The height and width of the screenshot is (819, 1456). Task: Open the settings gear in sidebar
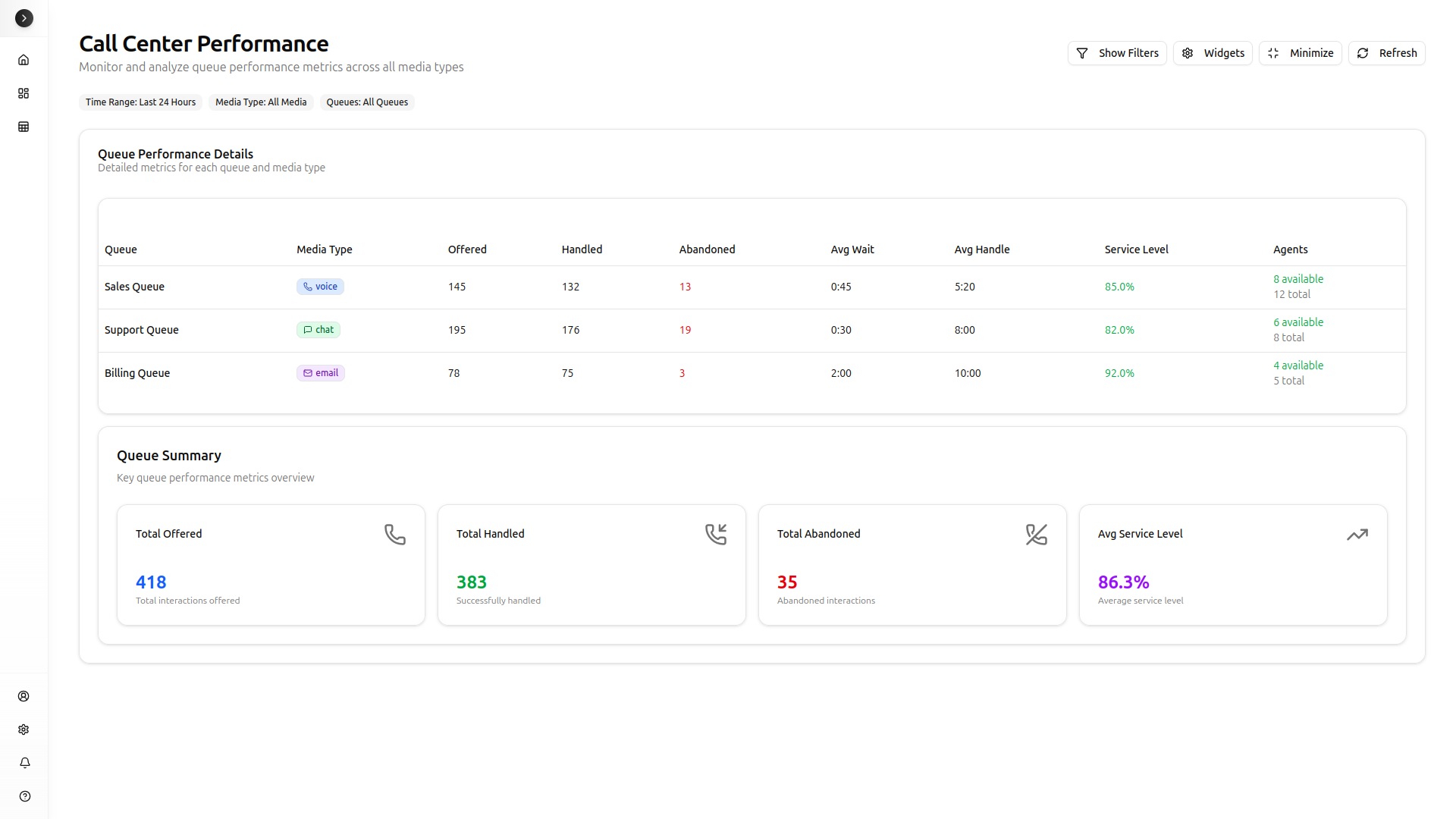pyautogui.click(x=24, y=730)
